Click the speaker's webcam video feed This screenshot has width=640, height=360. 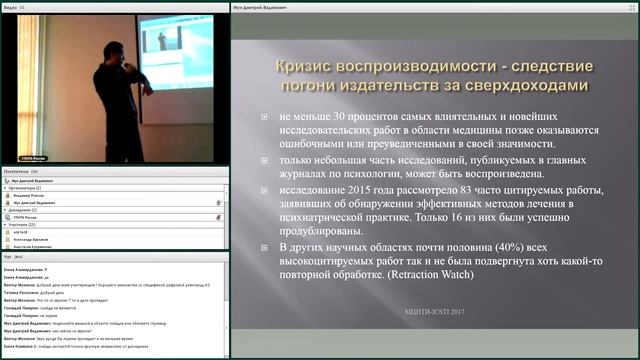(116, 89)
